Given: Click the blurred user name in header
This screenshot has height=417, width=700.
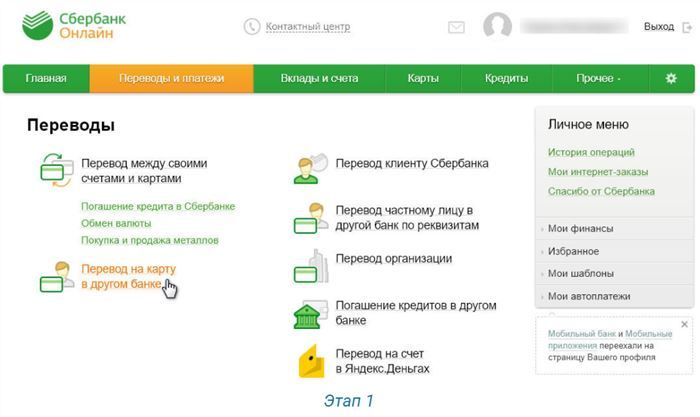Looking at the screenshot, I should [574, 26].
